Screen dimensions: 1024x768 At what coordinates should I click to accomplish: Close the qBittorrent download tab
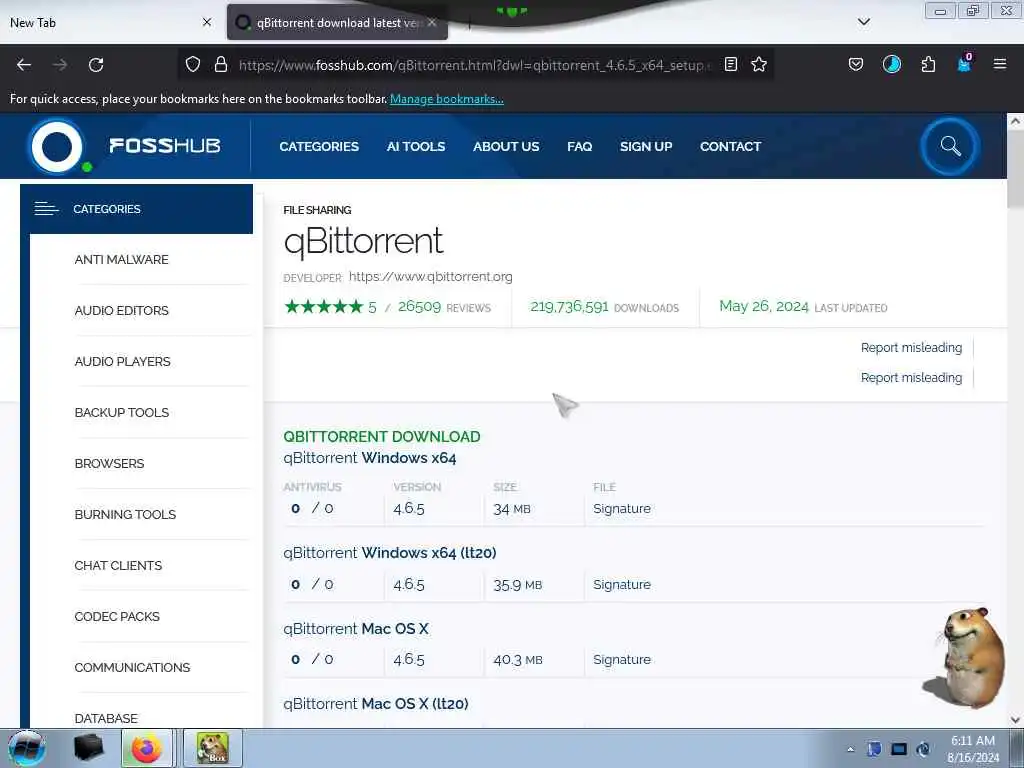[x=432, y=22]
